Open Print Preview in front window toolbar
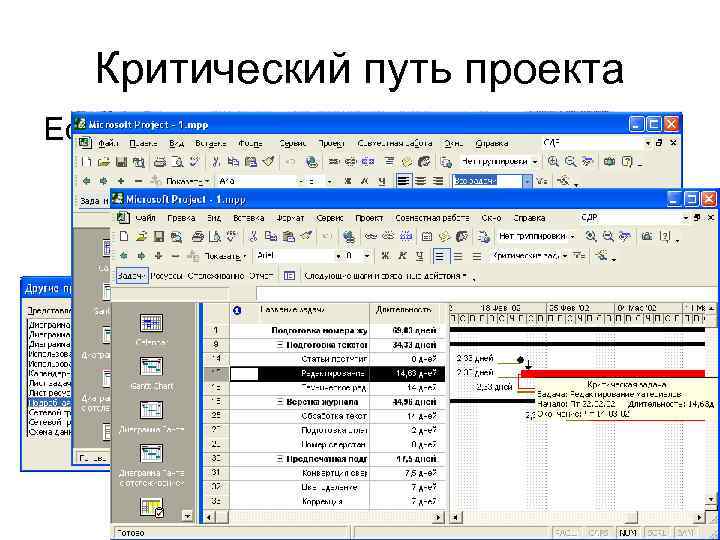 [x=215, y=236]
